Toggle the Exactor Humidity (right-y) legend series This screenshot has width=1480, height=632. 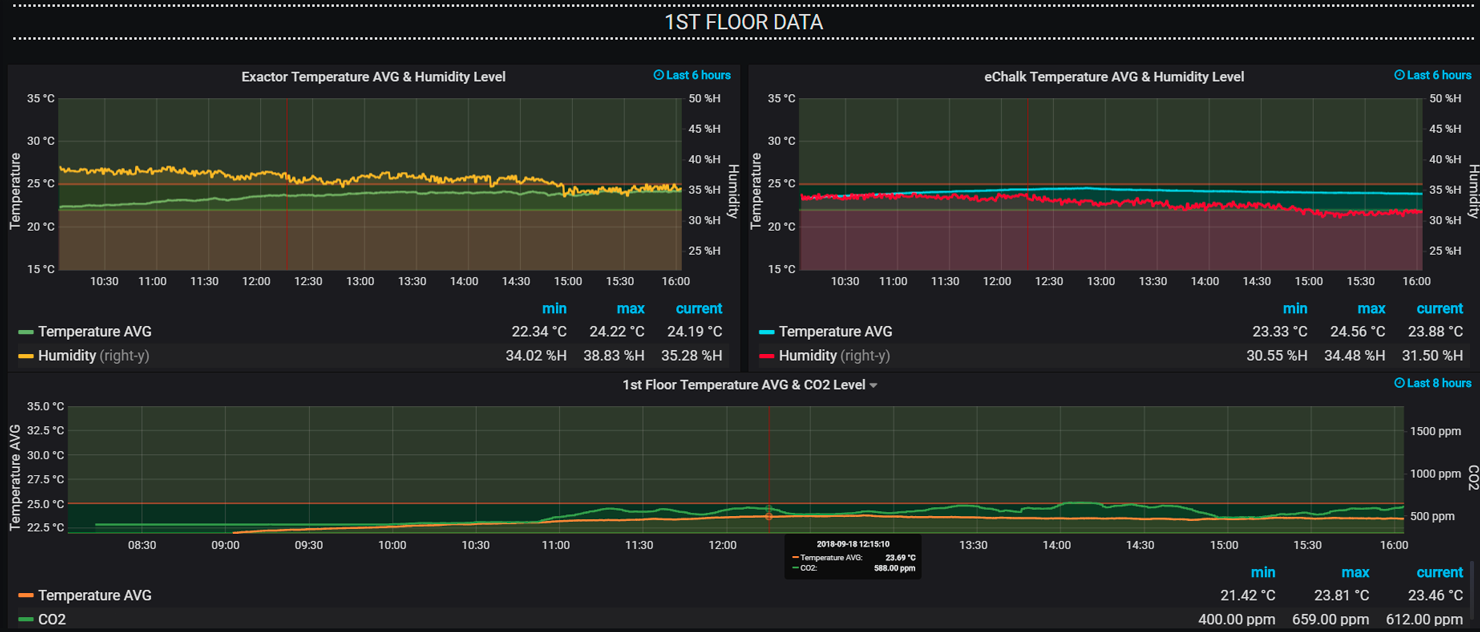pos(93,355)
